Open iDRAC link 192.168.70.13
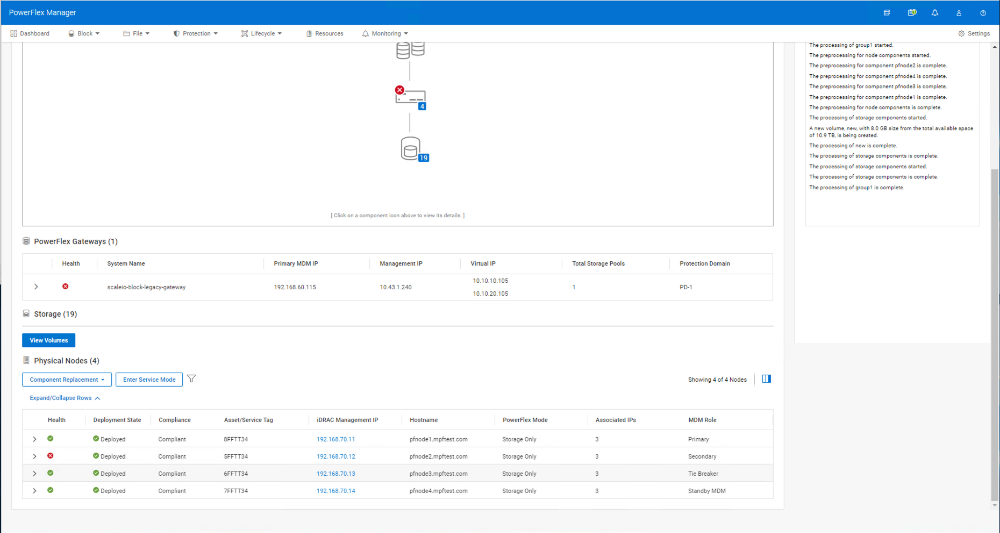The height and width of the screenshot is (533, 1000). coord(336,473)
